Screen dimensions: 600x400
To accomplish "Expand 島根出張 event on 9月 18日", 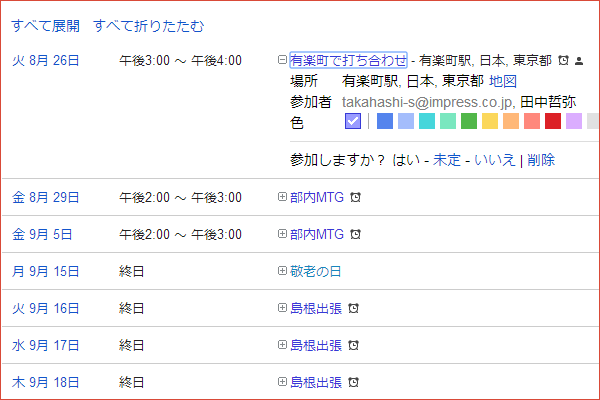I will click(282, 382).
